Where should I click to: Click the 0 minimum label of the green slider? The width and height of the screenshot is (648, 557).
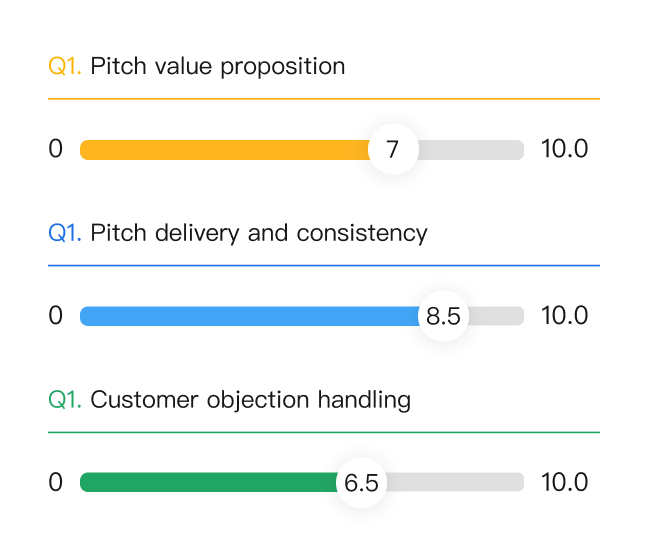pos(55,483)
